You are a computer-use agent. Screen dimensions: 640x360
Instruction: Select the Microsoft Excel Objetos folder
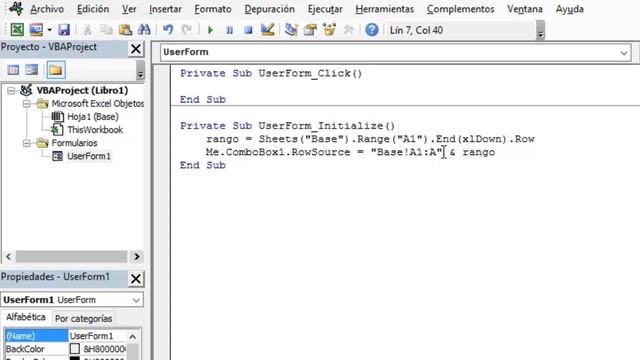tap(98, 103)
